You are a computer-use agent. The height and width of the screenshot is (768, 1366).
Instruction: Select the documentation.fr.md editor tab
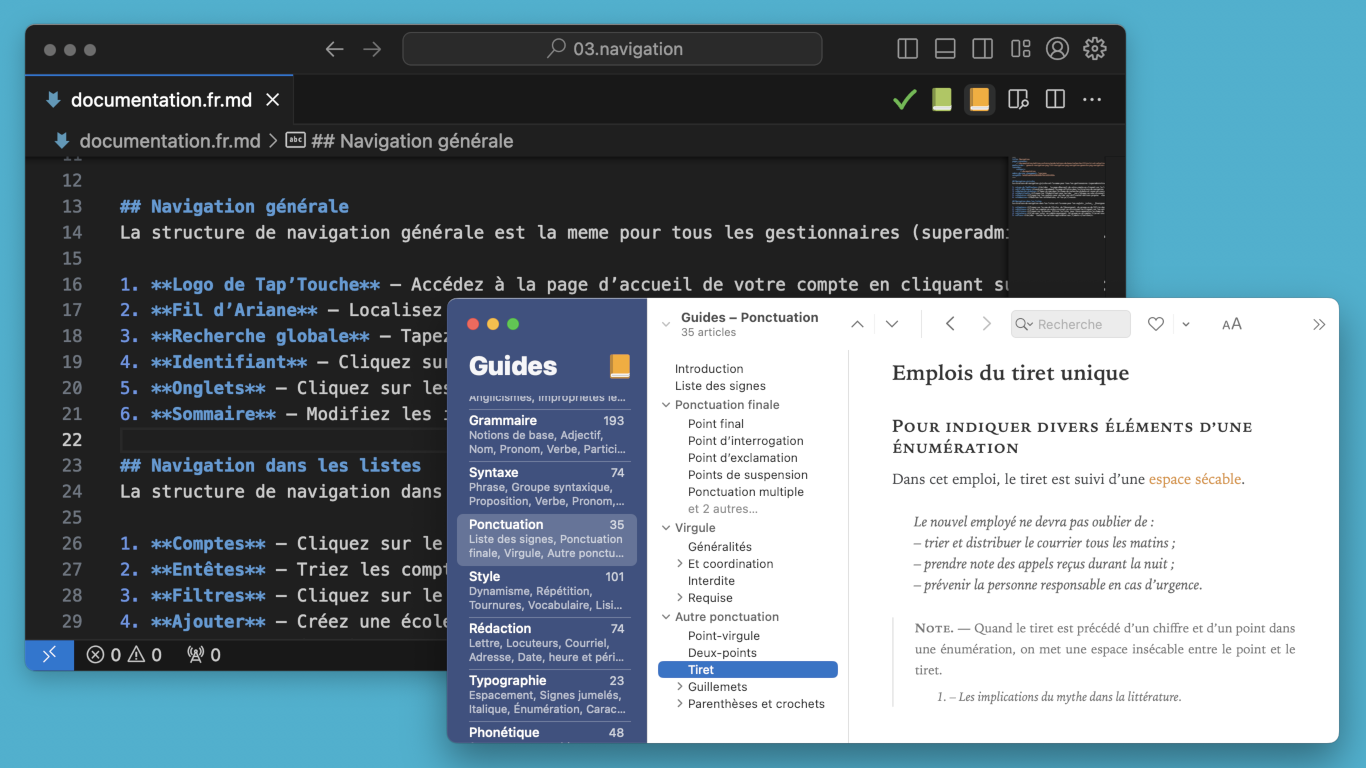[x=160, y=100]
